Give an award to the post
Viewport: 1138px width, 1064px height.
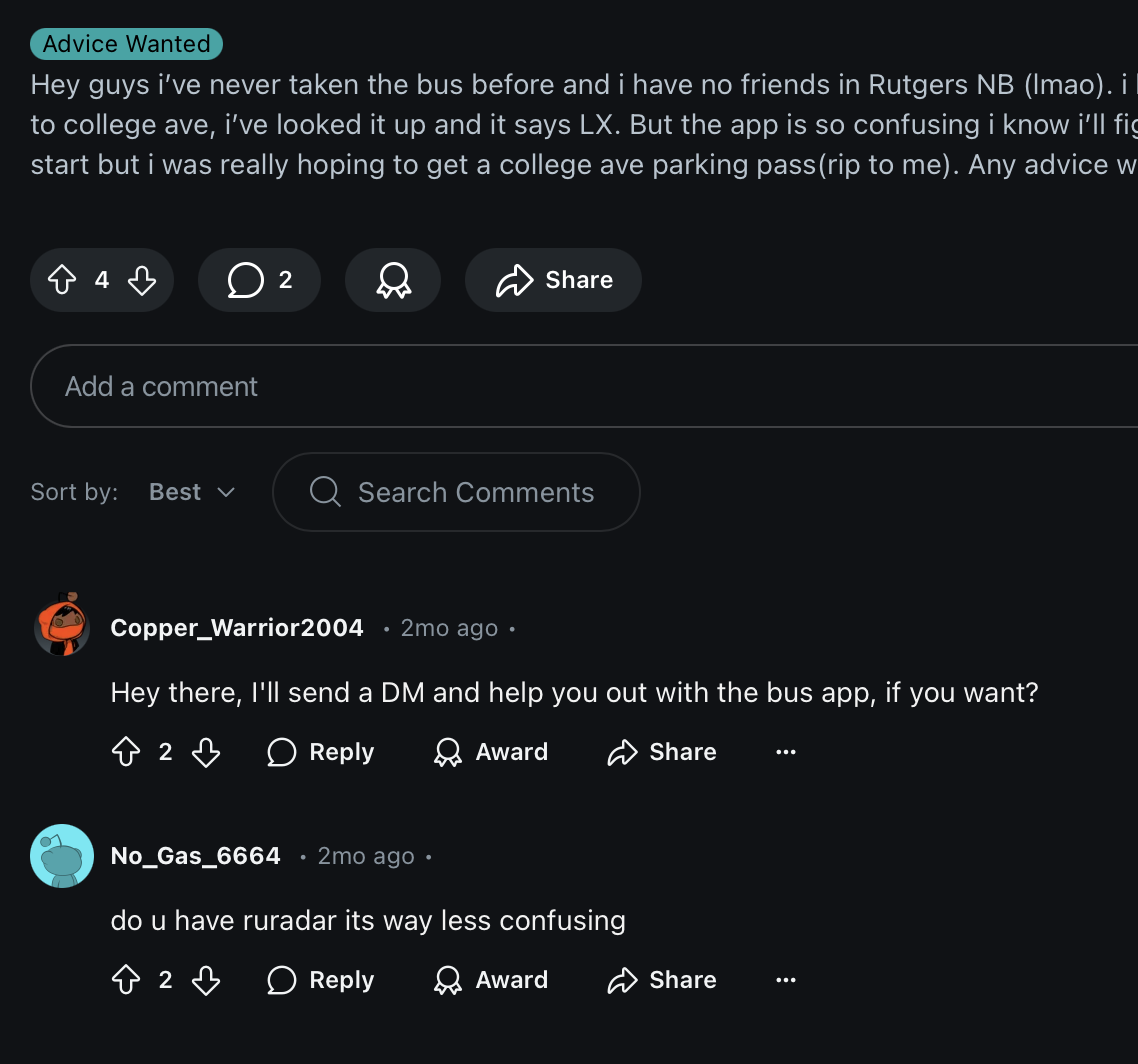[x=393, y=280]
